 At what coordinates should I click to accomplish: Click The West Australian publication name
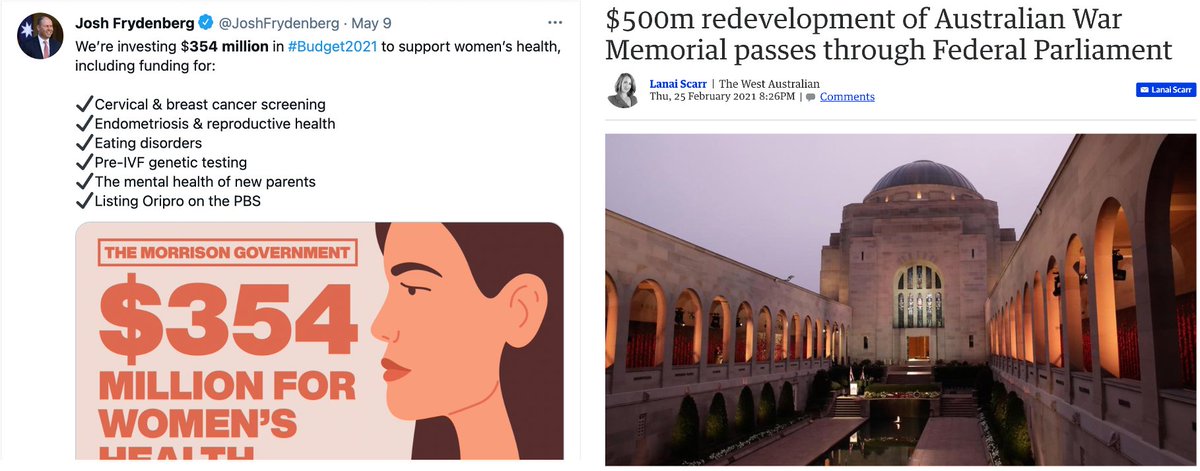(769, 84)
